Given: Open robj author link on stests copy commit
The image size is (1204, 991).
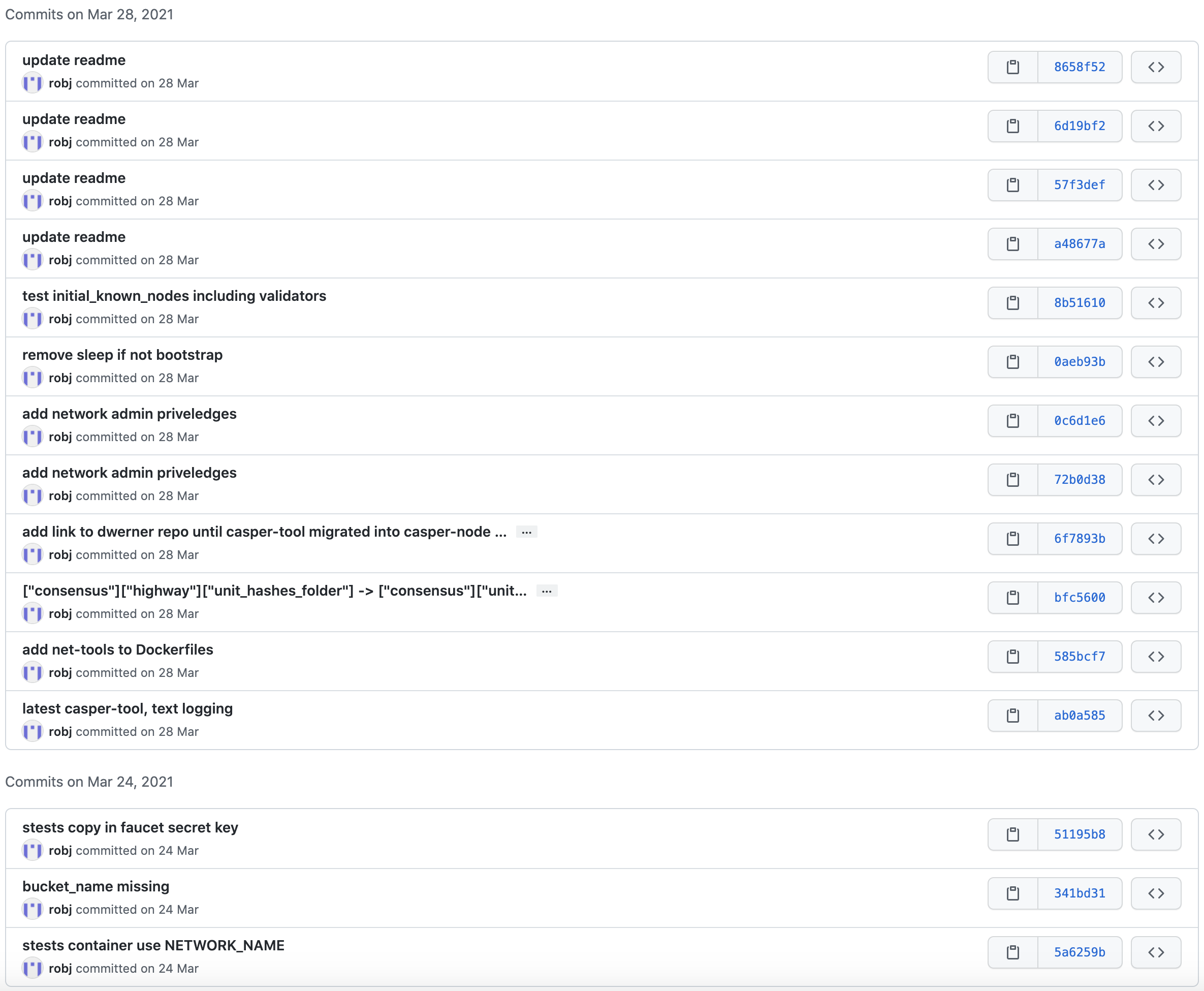Looking at the screenshot, I should click(60, 851).
